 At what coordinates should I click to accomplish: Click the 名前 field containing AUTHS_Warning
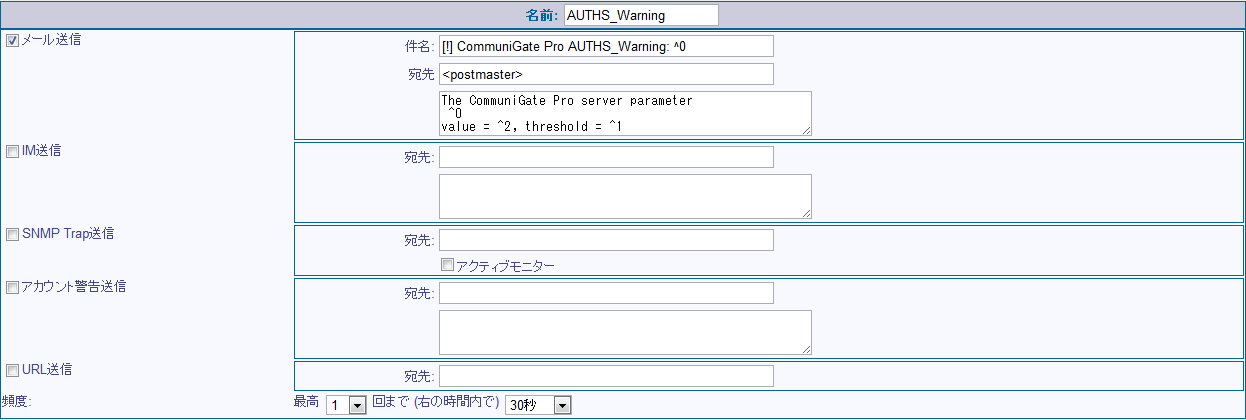tap(641, 15)
